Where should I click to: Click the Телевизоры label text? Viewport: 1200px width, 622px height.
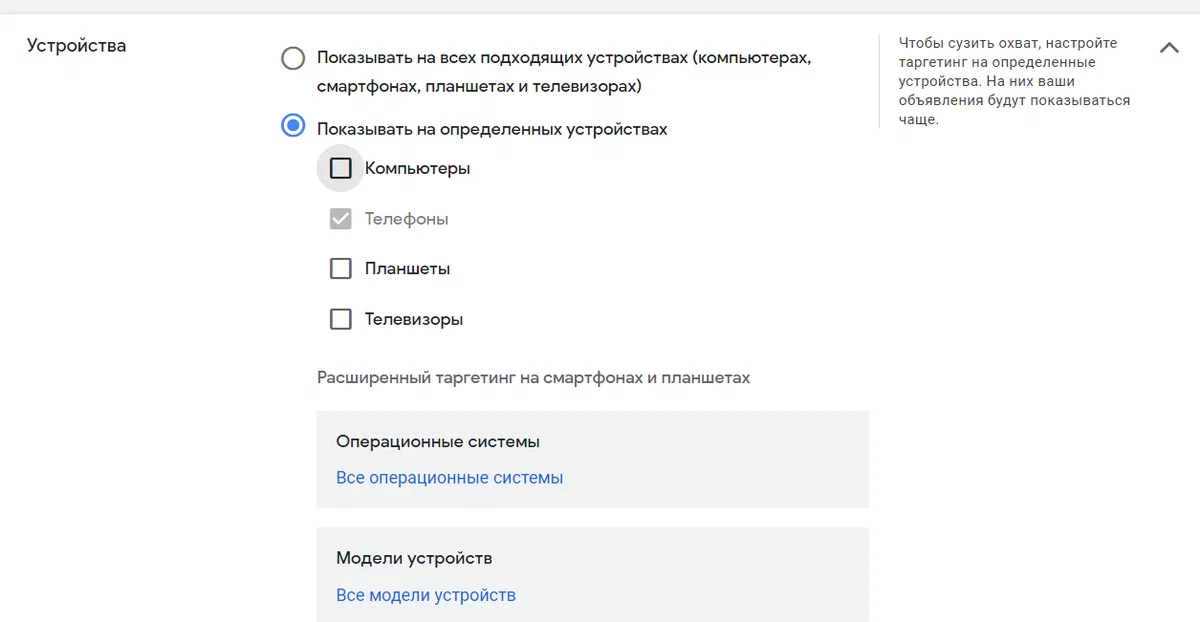414,319
